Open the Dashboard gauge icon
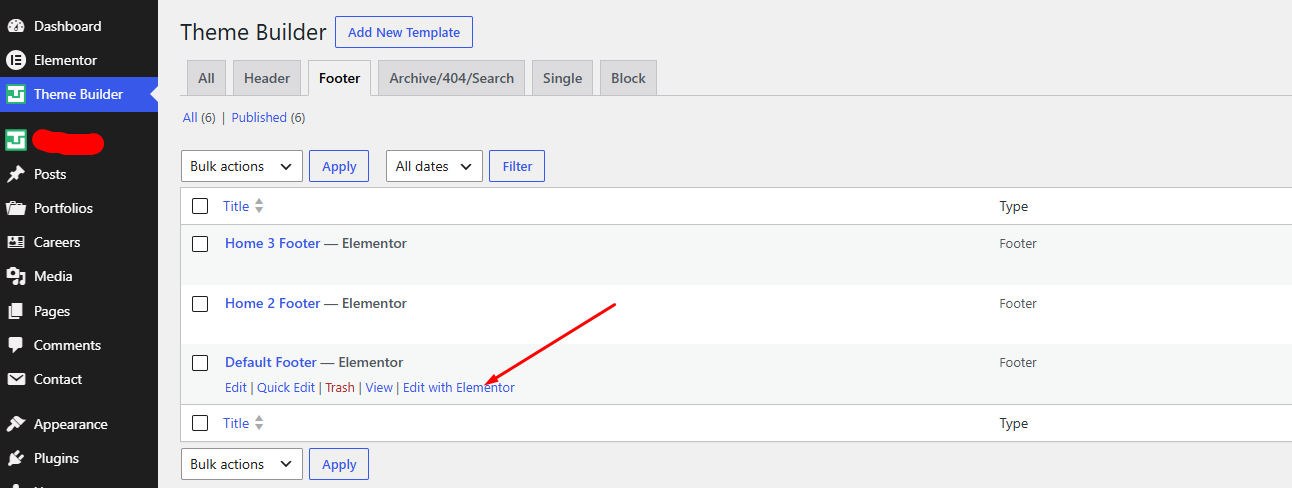Viewport: 1292px width, 488px height. coord(15,26)
